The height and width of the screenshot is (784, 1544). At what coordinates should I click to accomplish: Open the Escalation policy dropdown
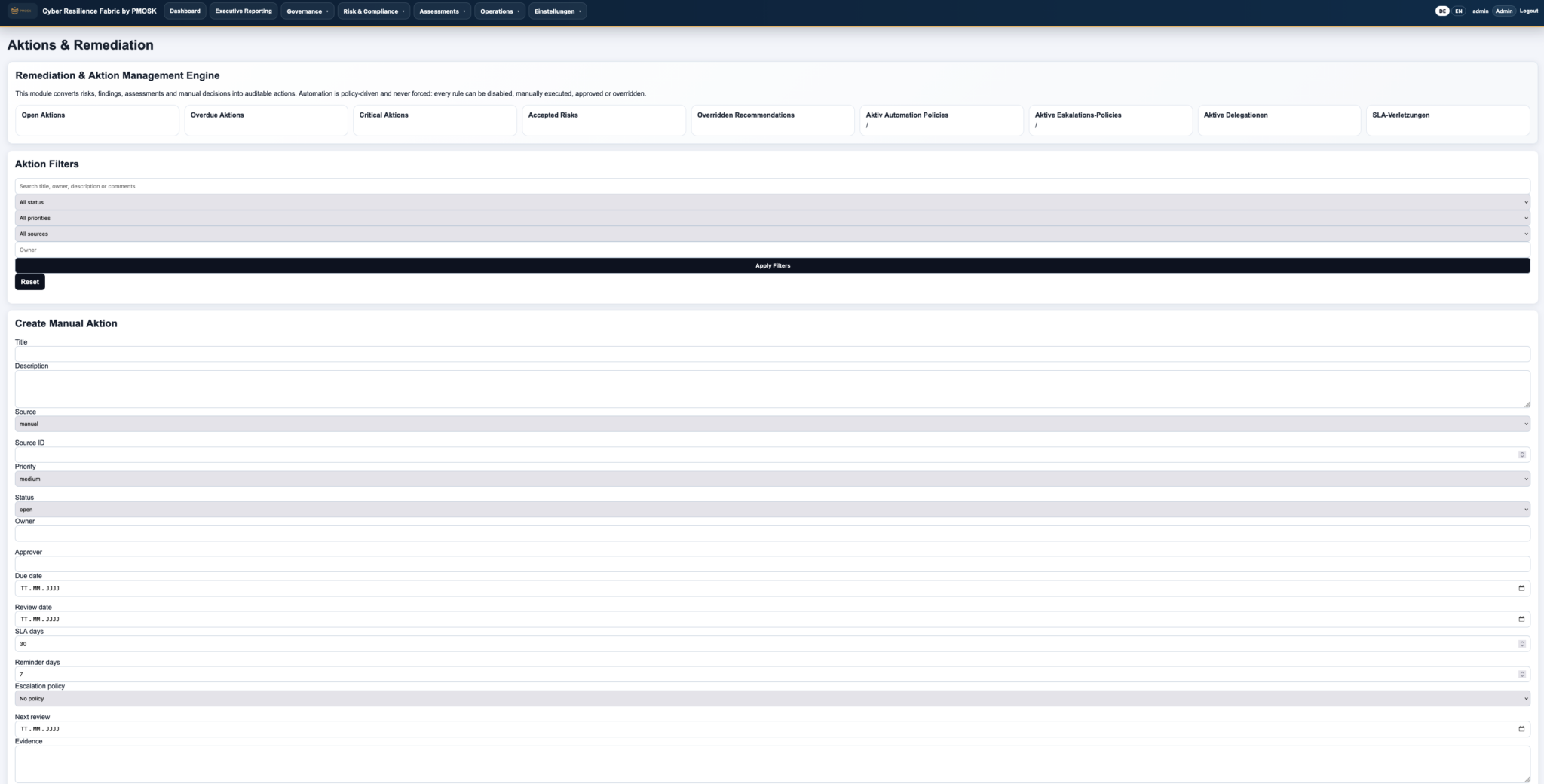pos(772,699)
